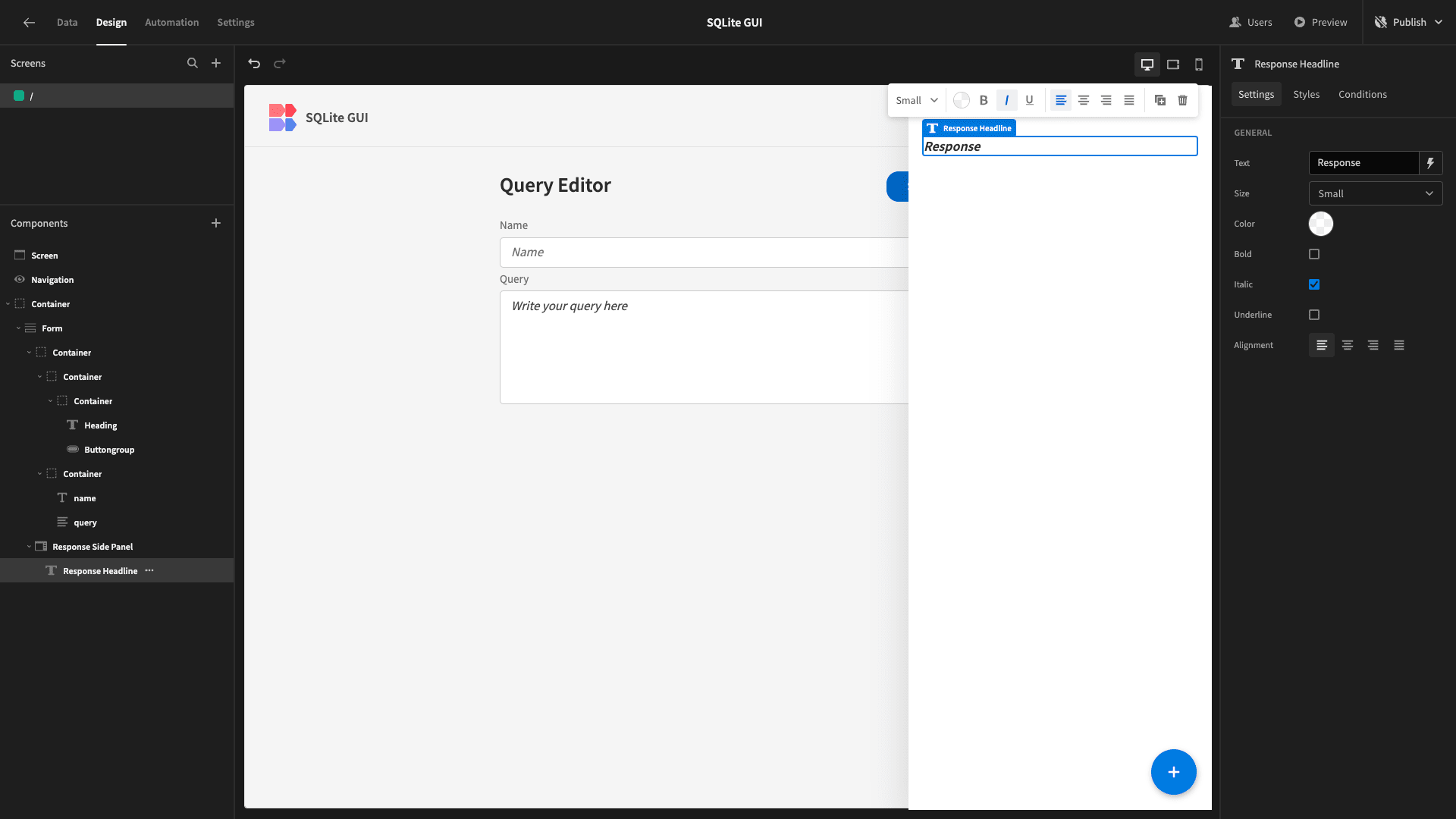Collapse the top-level Container tree item
The image size is (1456, 819).
pos(8,304)
